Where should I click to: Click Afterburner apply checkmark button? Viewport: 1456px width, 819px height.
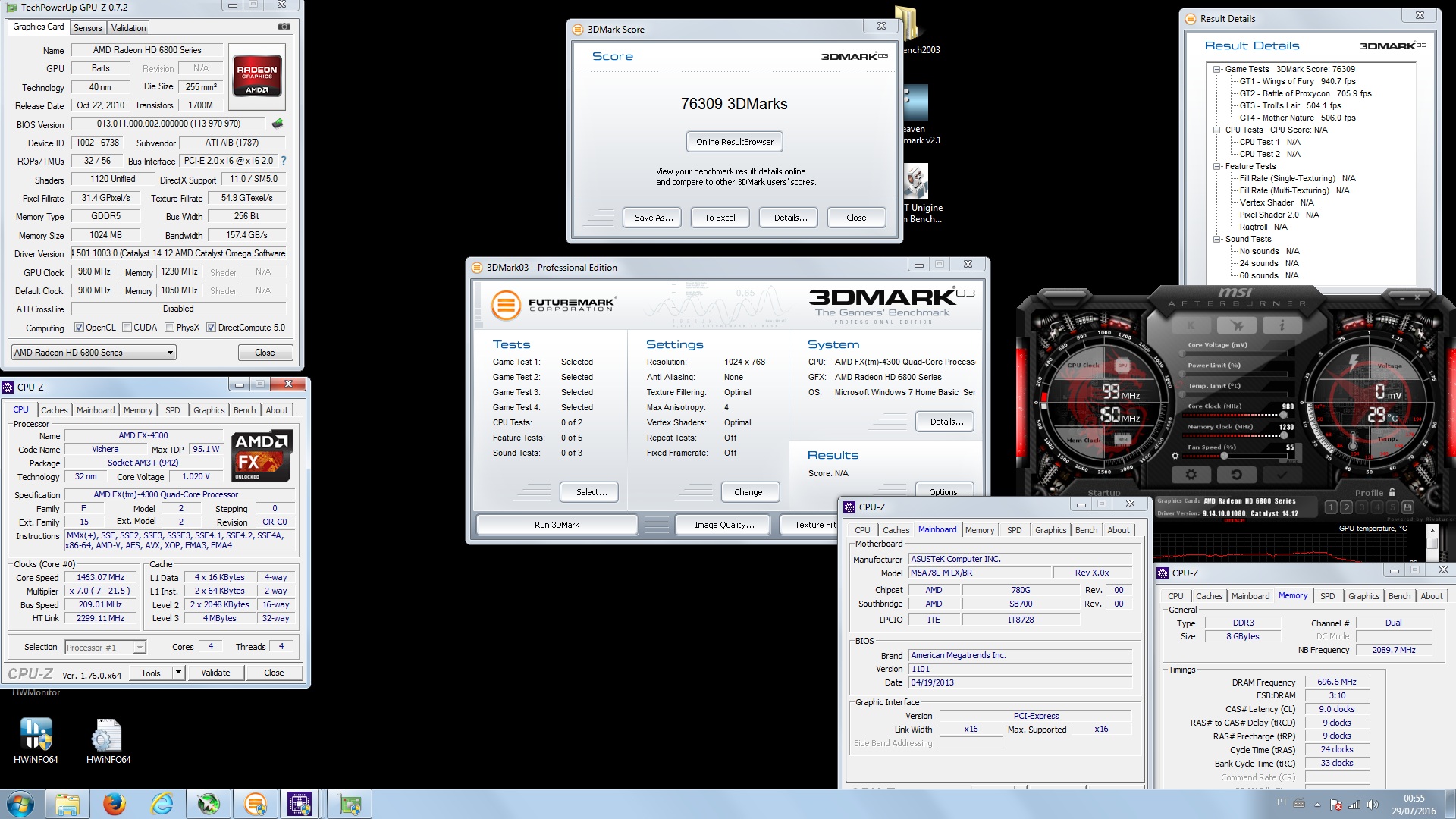[x=1282, y=475]
